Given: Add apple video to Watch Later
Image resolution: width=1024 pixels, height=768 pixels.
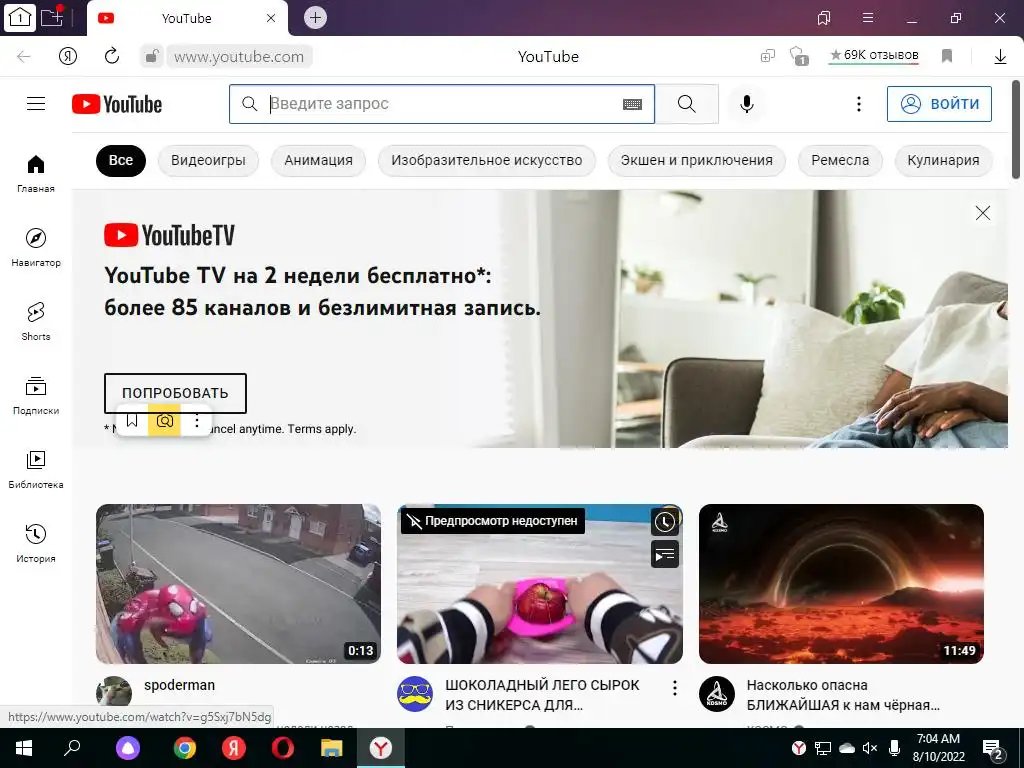Looking at the screenshot, I should click(x=665, y=522).
